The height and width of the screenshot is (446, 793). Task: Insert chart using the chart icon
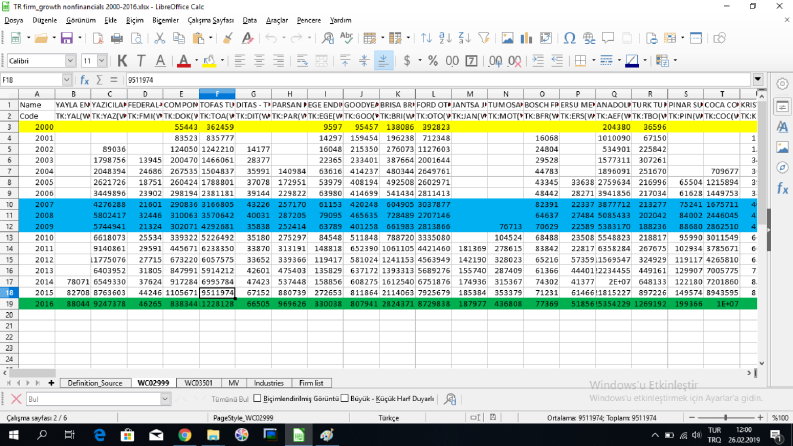tap(526, 38)
